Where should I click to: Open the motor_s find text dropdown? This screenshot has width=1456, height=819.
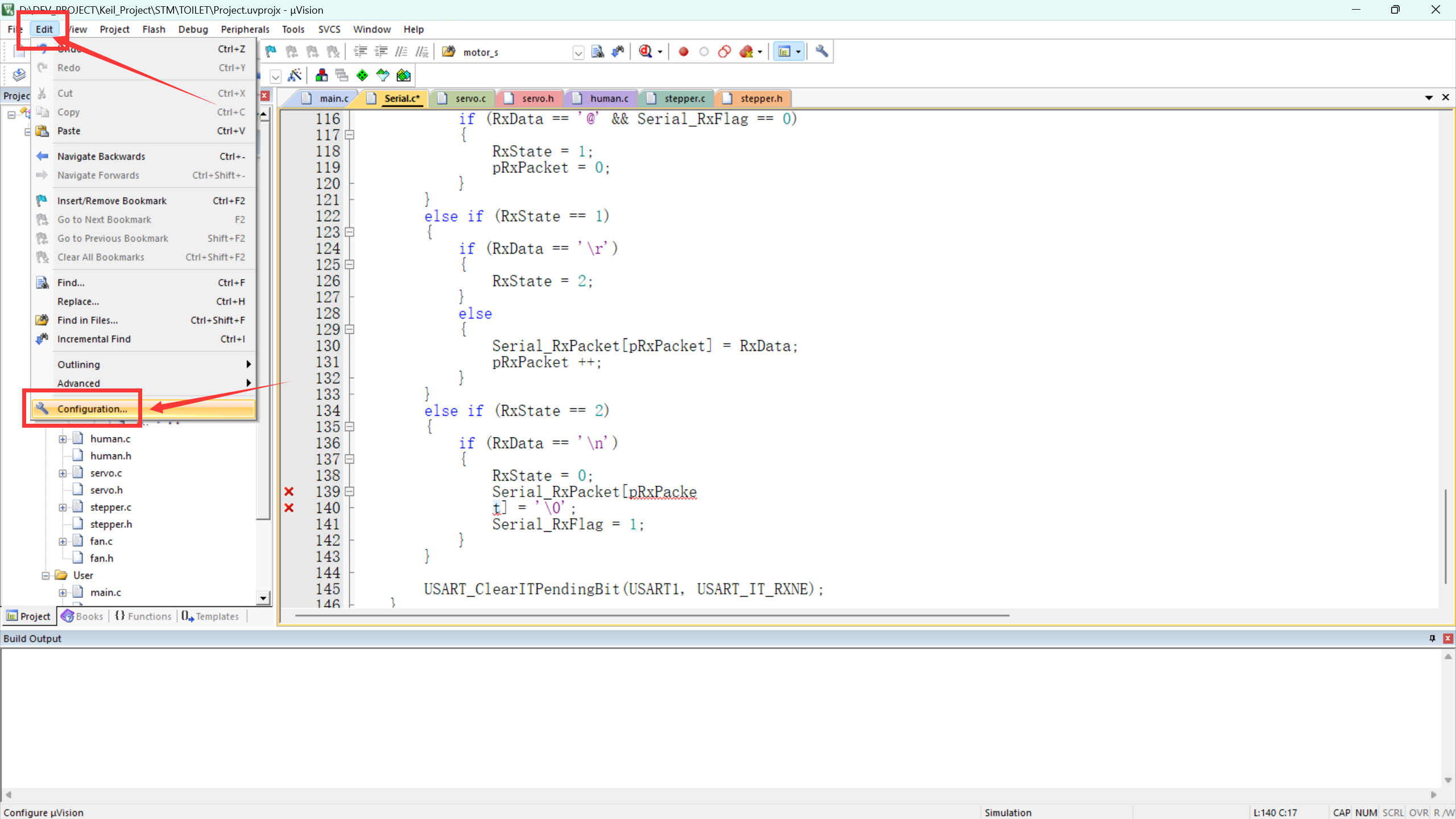point(578,53)
